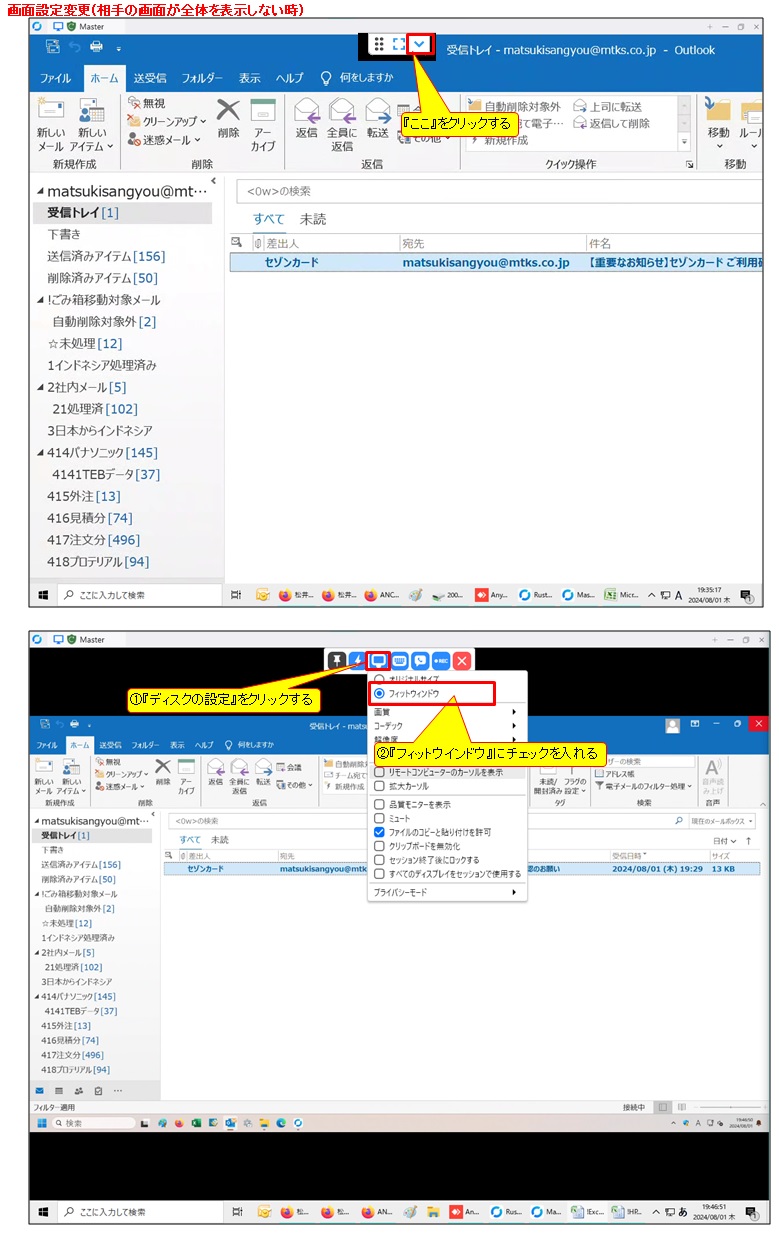Viewport: 779px width, 1239px height.
Task: Collapse the folder pane with the < chevron
Action: [213, 181]
